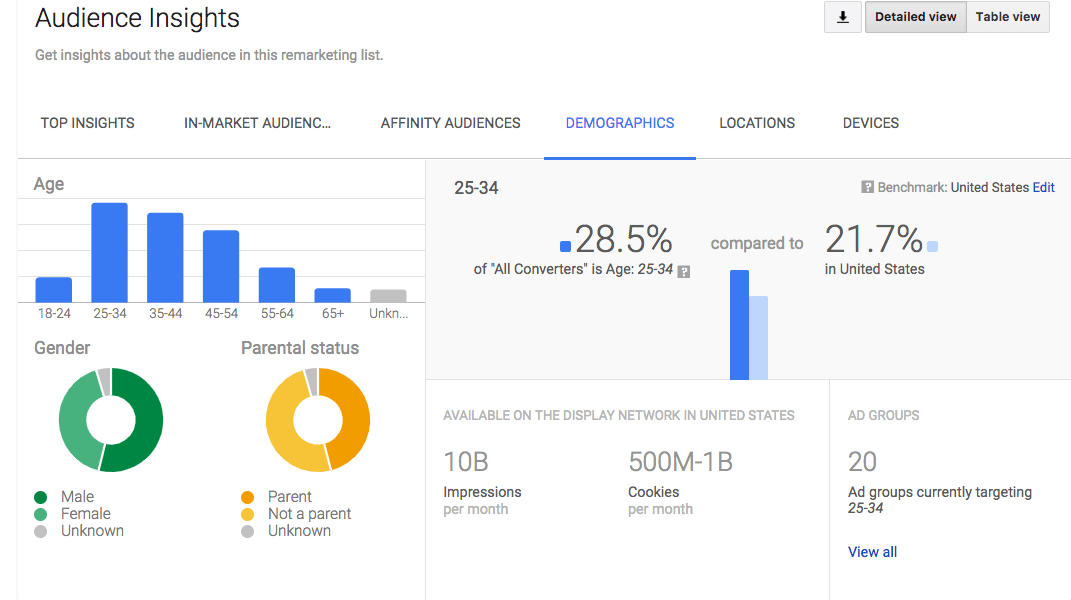1071x600 pixels.
Task: Click the download report icon
Action: (x=842, y=17)
